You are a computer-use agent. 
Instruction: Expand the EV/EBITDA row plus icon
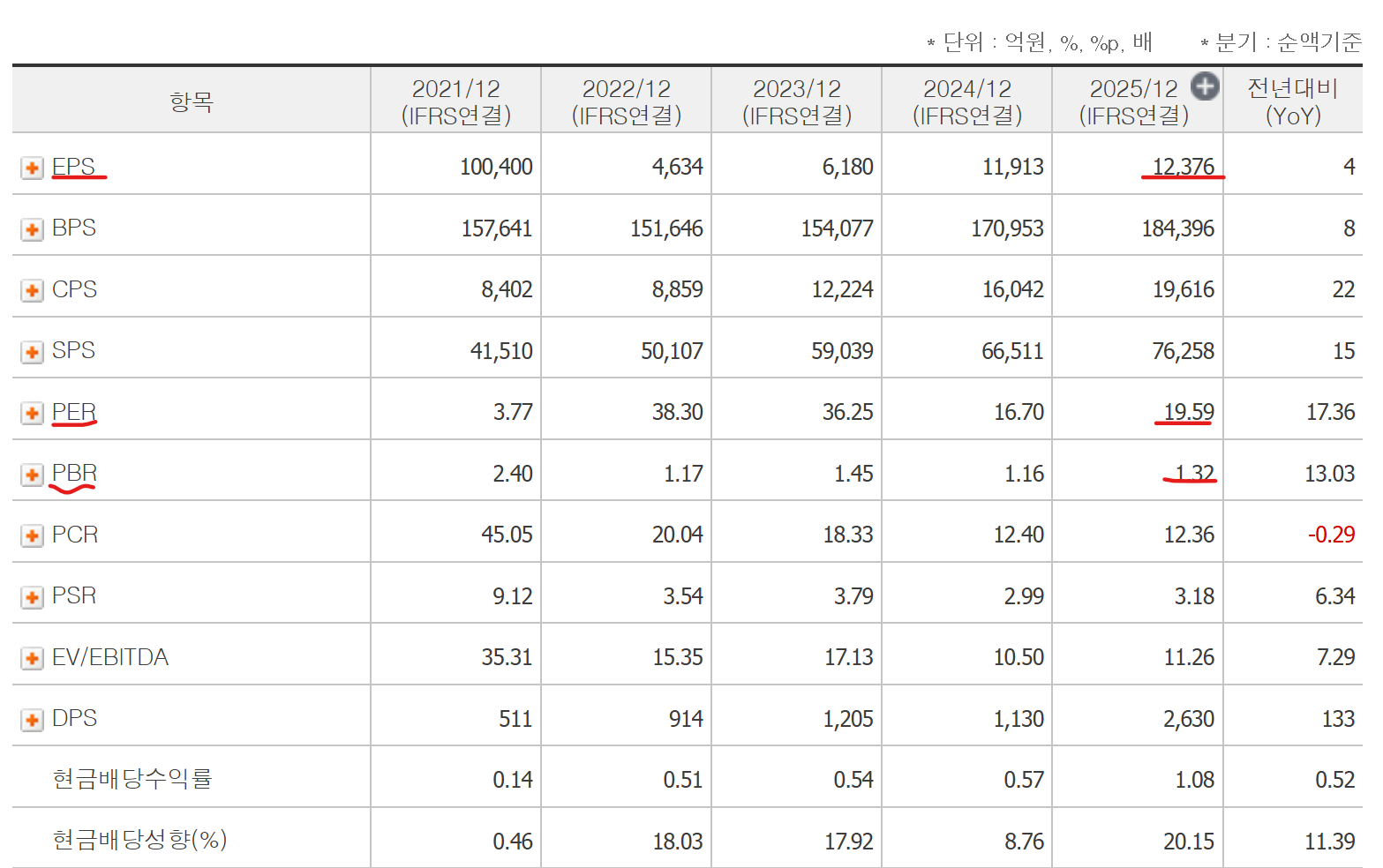coord(33,658)
